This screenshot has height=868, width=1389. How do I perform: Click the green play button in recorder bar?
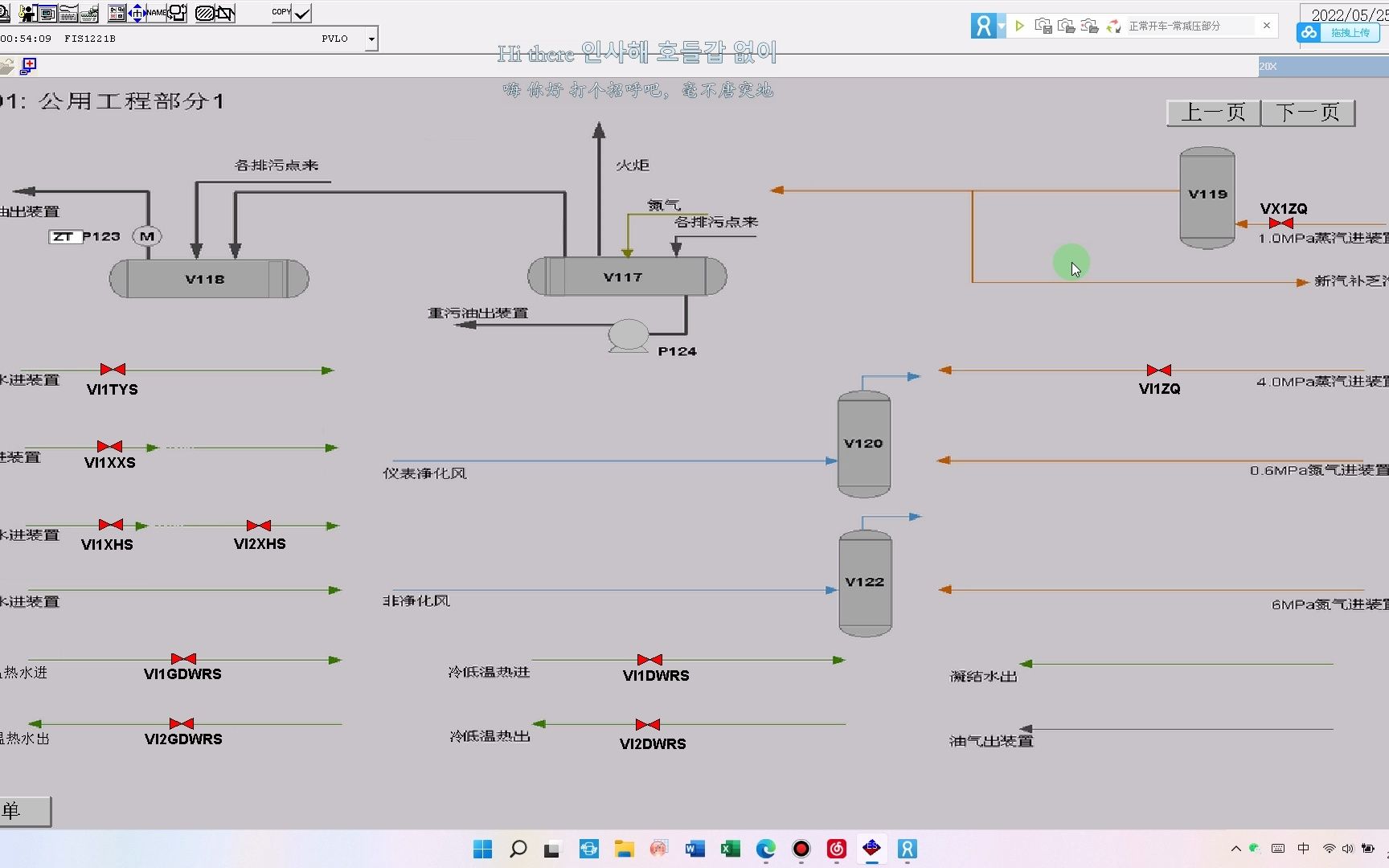coord(1019,26)
